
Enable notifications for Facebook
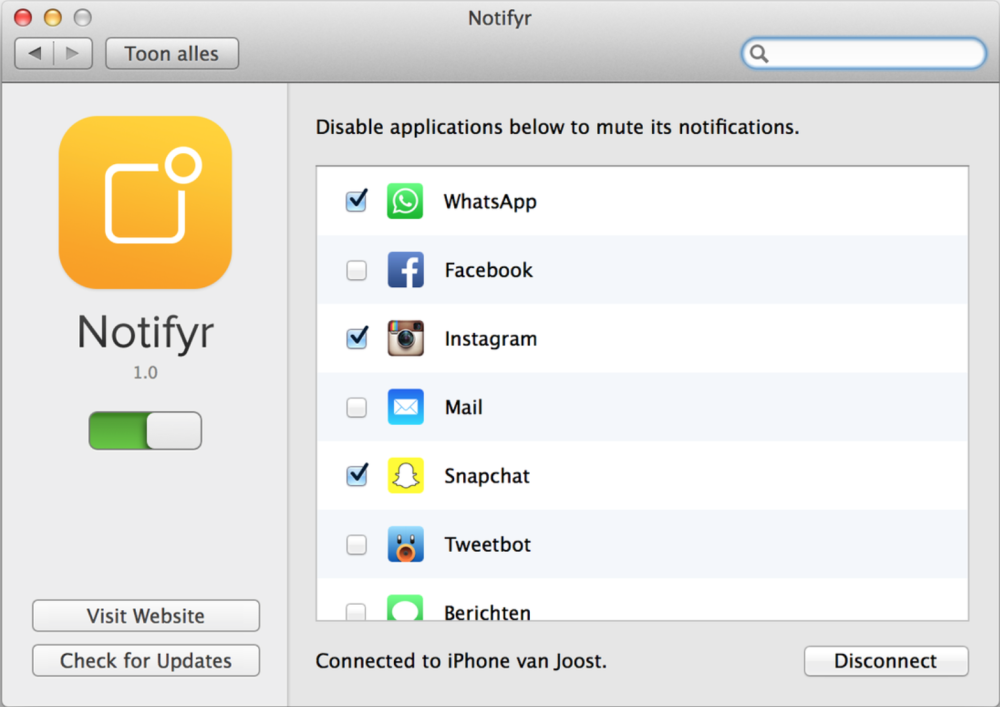point(356,269)
